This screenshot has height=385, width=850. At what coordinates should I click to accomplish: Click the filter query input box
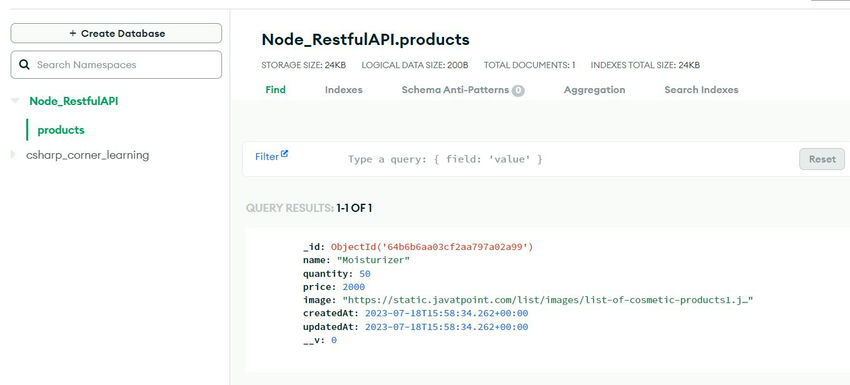(x=569, y=159)
